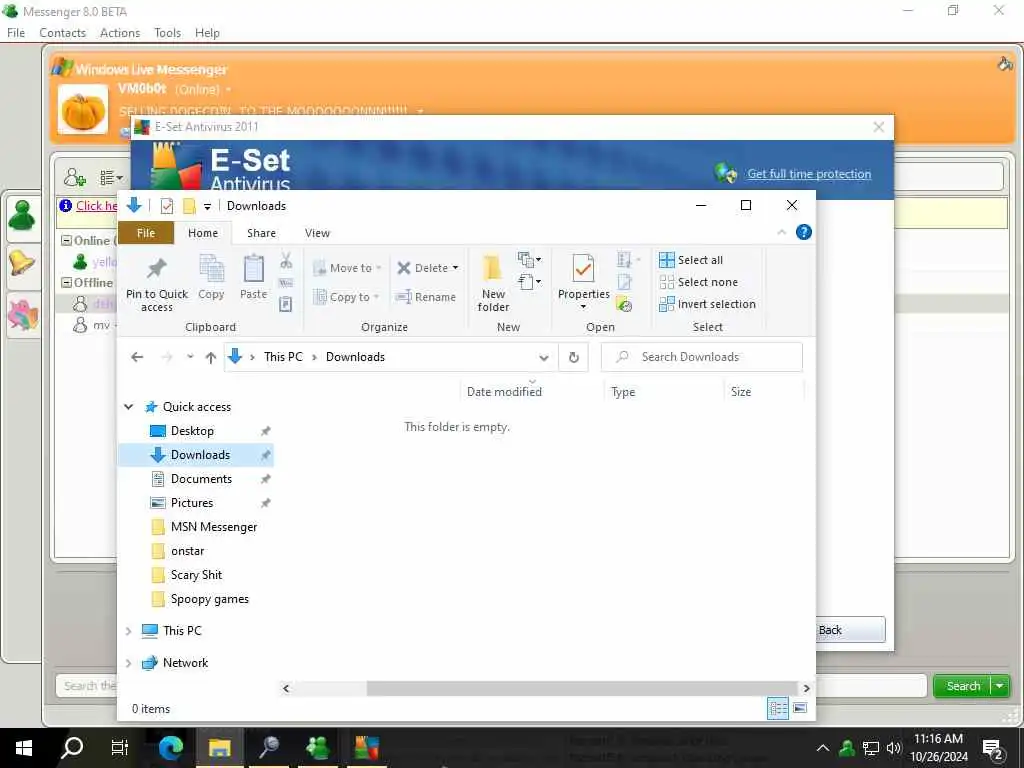Open the Recent locations dropdown arrow
Screen dimensions: 1024x768
coord(190,357)
